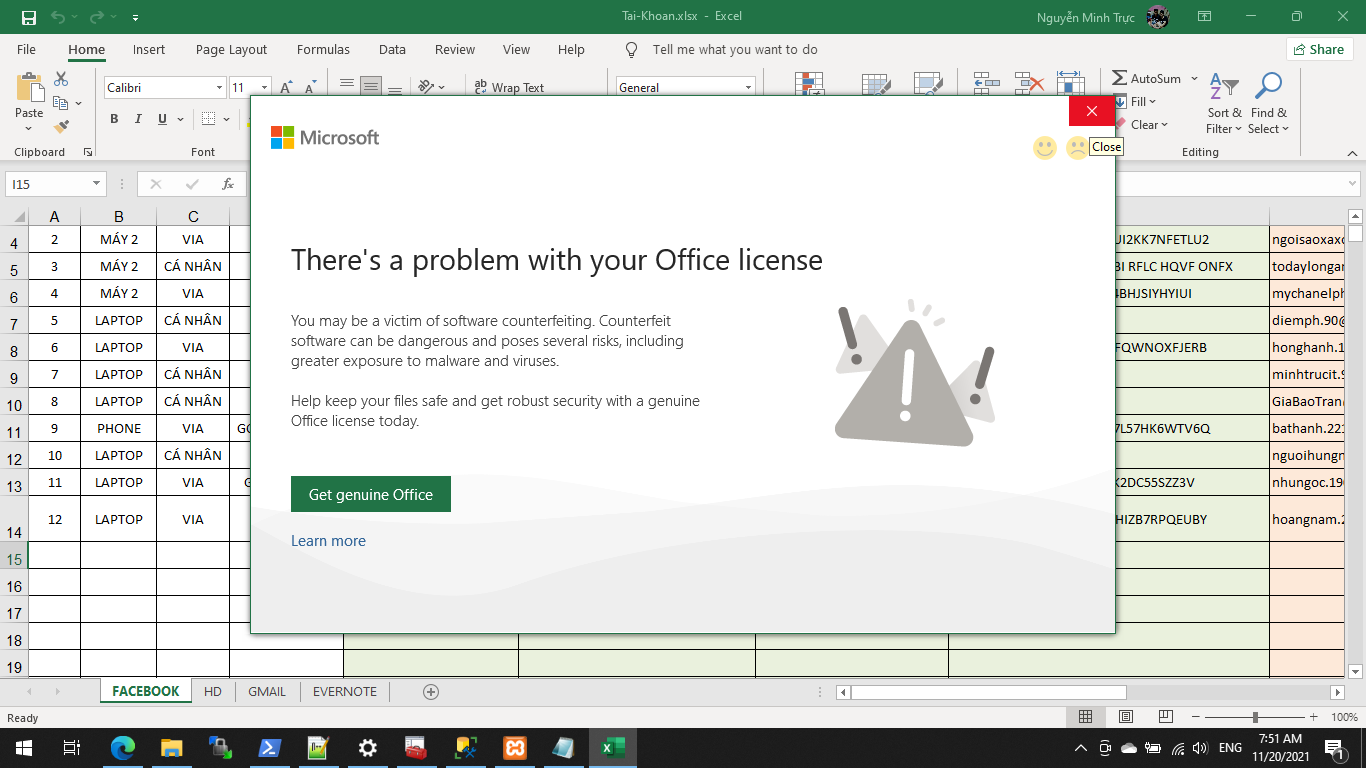Click the sad frown feedback icon
1366x768 pixels.
coord(1076,148)
